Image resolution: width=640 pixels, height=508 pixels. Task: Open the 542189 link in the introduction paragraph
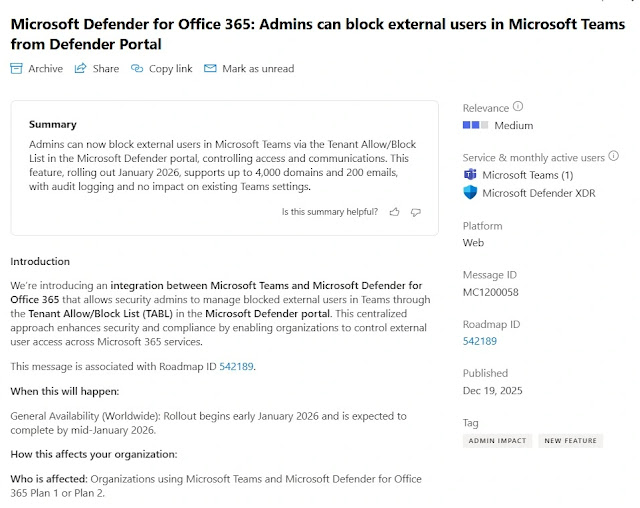[x=236, y=366]
